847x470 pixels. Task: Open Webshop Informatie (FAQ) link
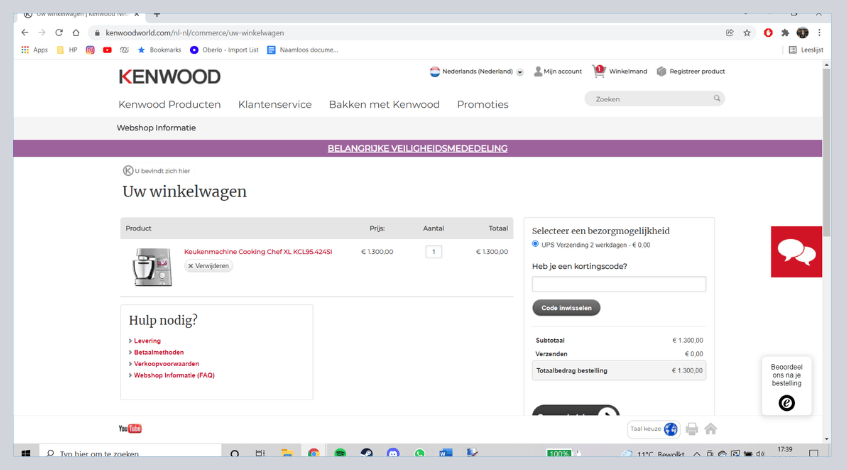pyautogui.click(x=174, y=375)
